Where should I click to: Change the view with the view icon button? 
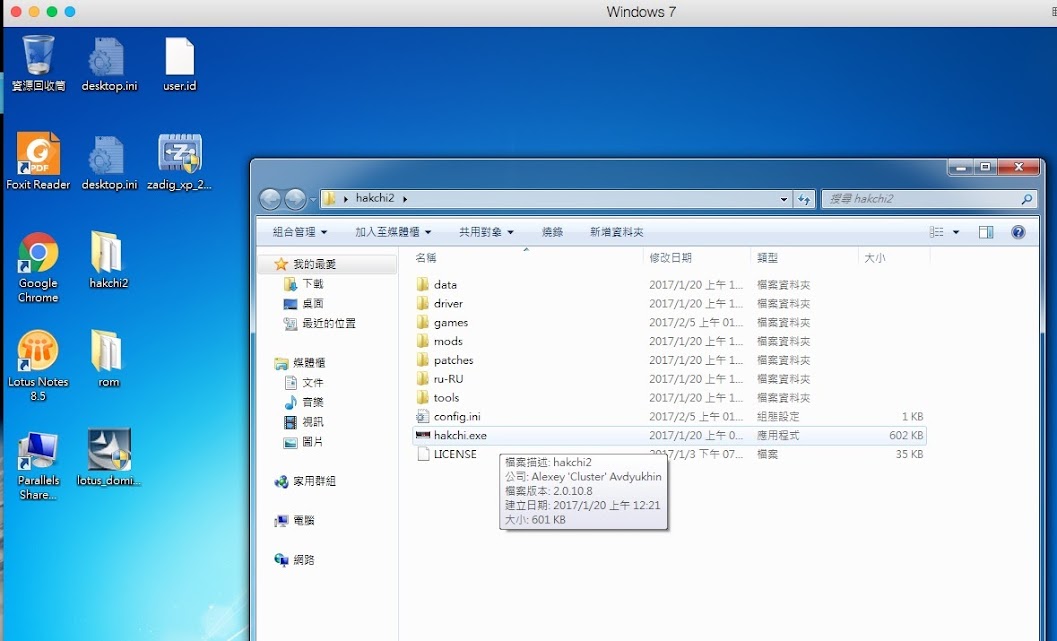(x=936, y=232)
